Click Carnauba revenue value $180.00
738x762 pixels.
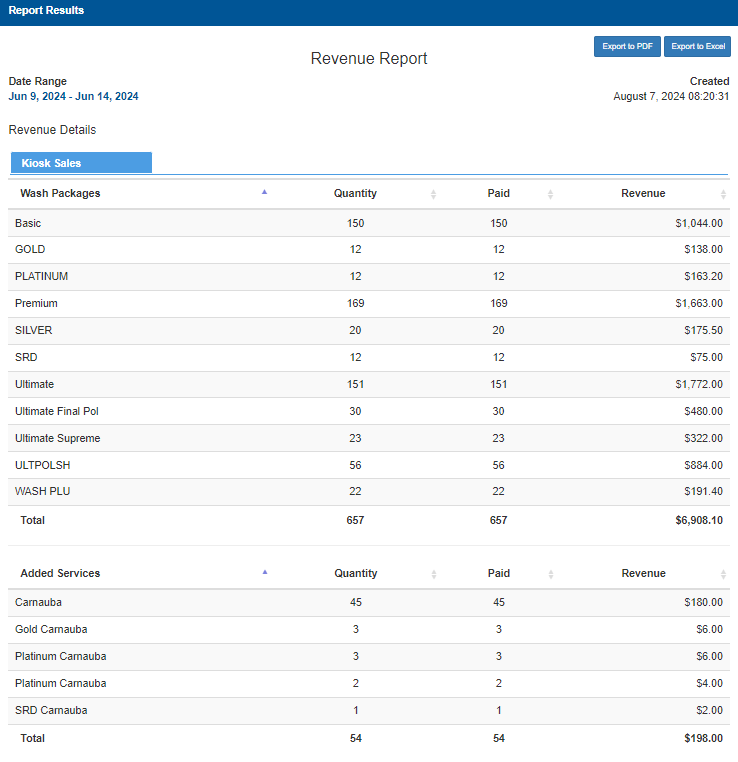[704, 603]
